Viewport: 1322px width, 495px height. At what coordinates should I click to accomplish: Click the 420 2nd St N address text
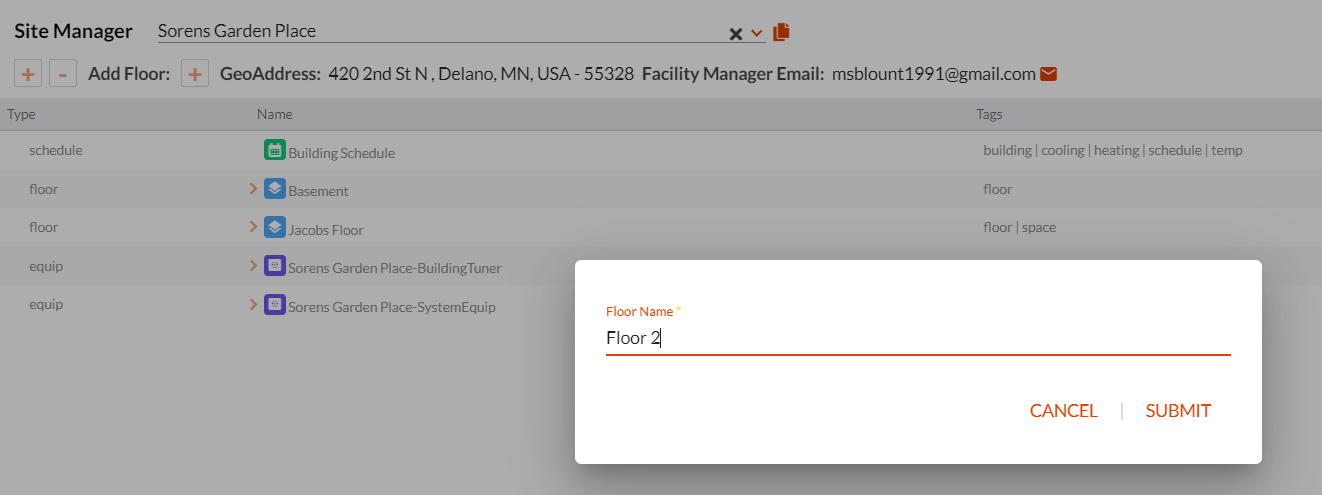pyautogui.click(x=481, y=74)
